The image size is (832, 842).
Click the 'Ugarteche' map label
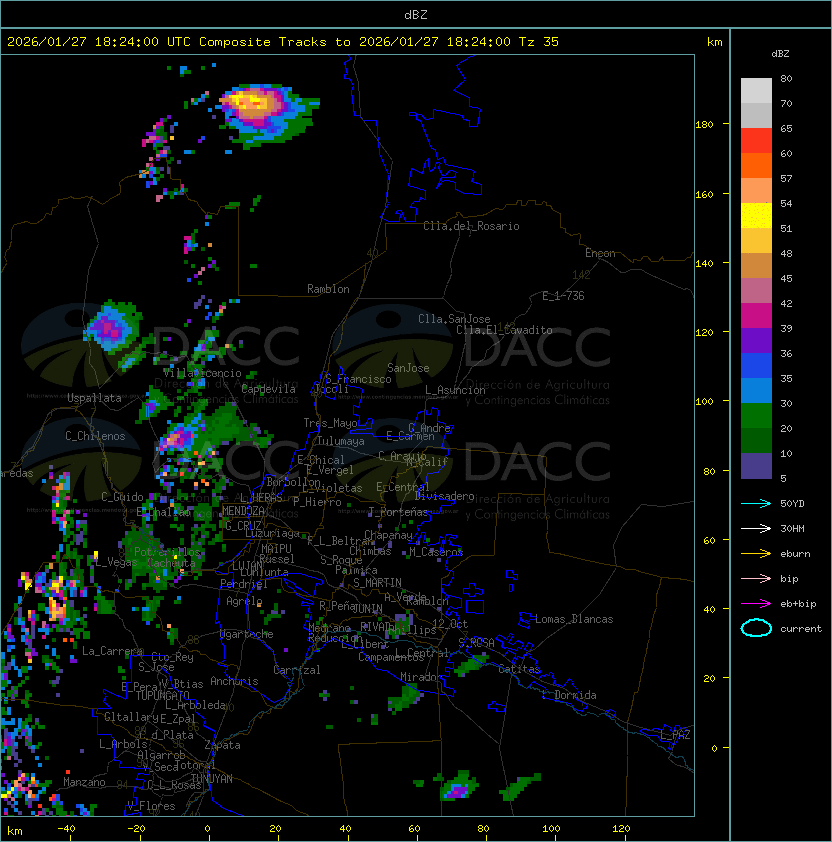click(247, 634)
